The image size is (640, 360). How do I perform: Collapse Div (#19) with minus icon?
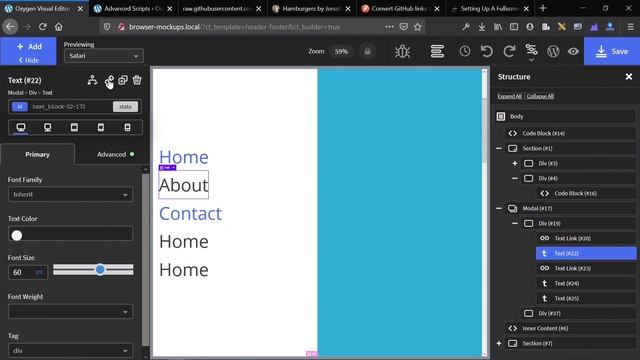tap(515, 223)
